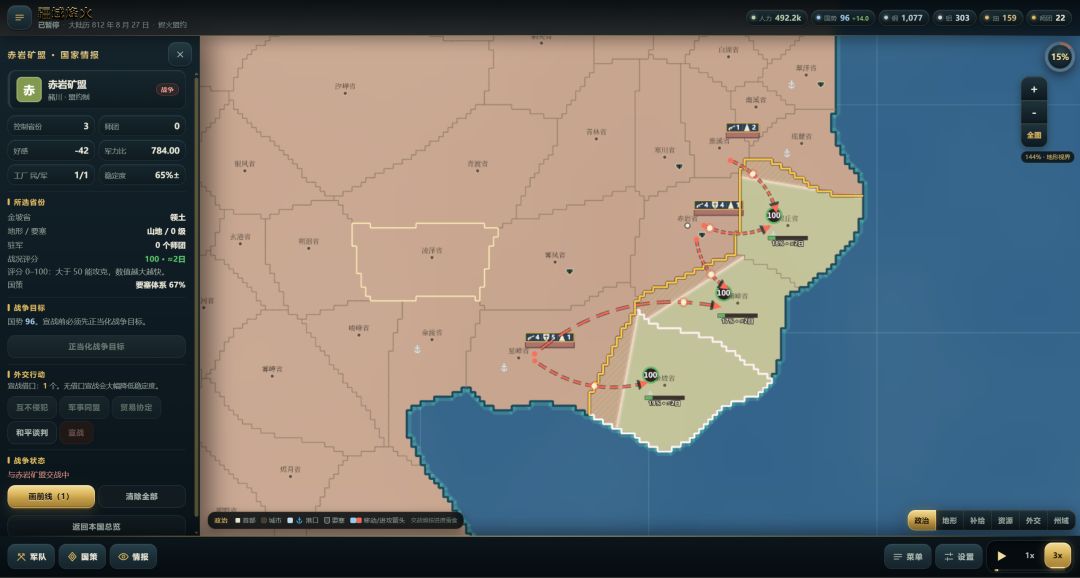Resume game with play button
This screenshot has height=578, width=1080.
(x=1002, y=556)
